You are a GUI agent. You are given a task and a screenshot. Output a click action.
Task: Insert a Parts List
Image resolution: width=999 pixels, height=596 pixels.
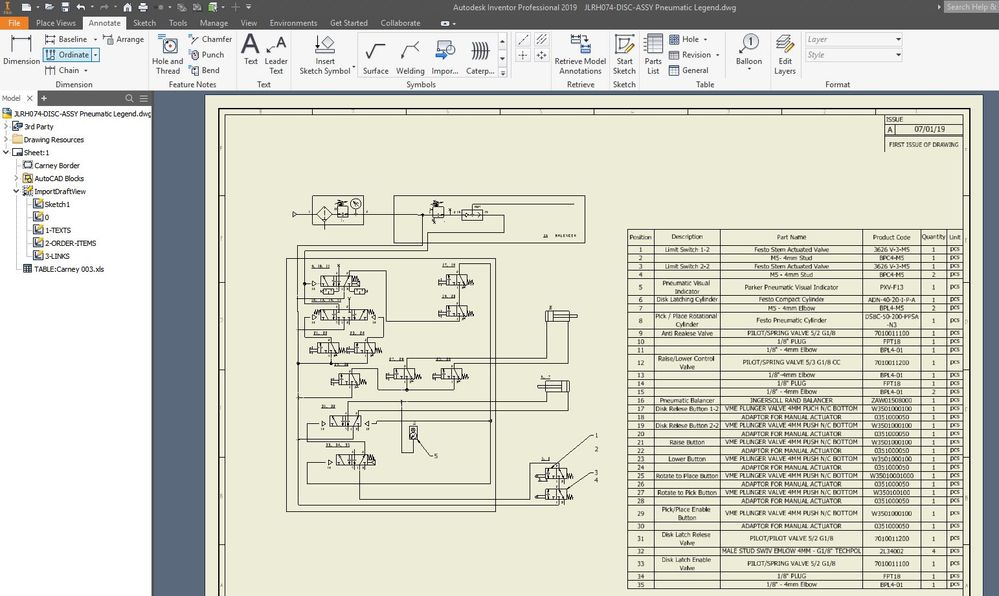(x=653, y=54)
